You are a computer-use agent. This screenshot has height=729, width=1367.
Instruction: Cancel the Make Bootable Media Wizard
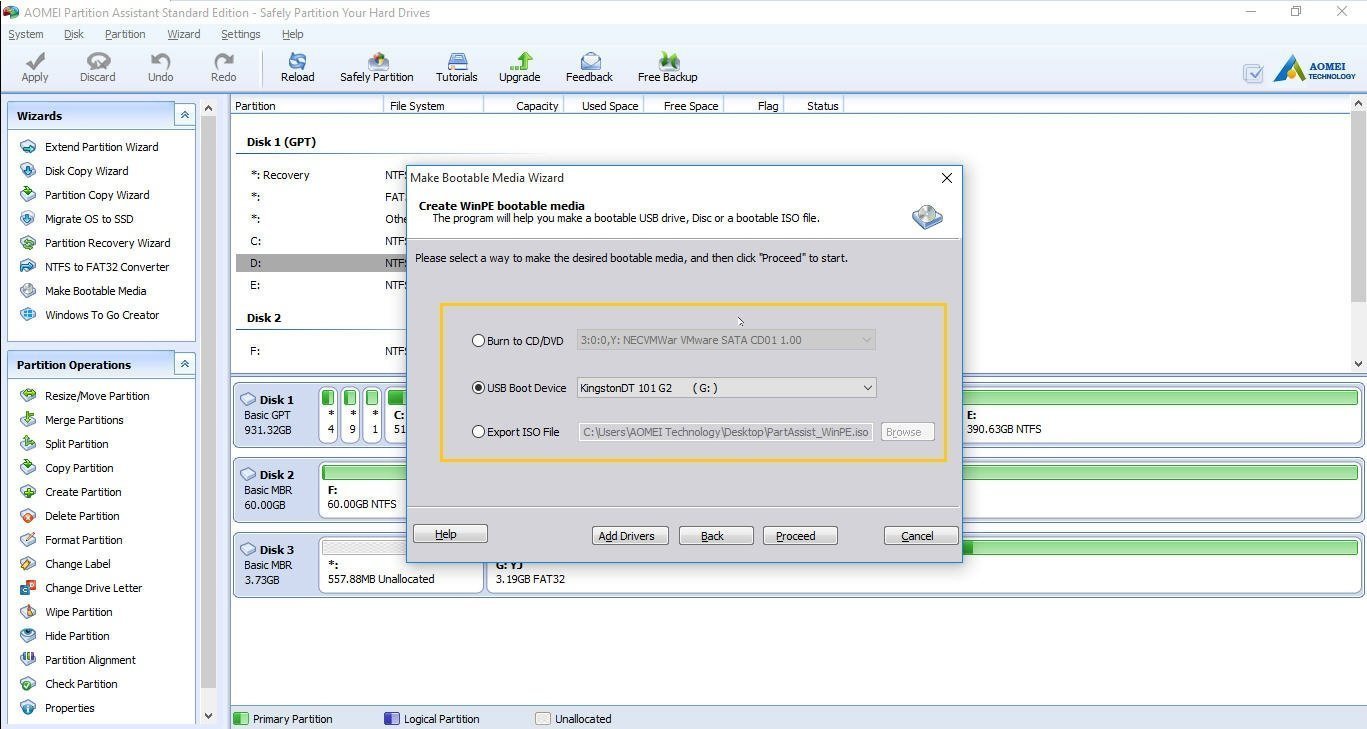click(x=921, y=536)
